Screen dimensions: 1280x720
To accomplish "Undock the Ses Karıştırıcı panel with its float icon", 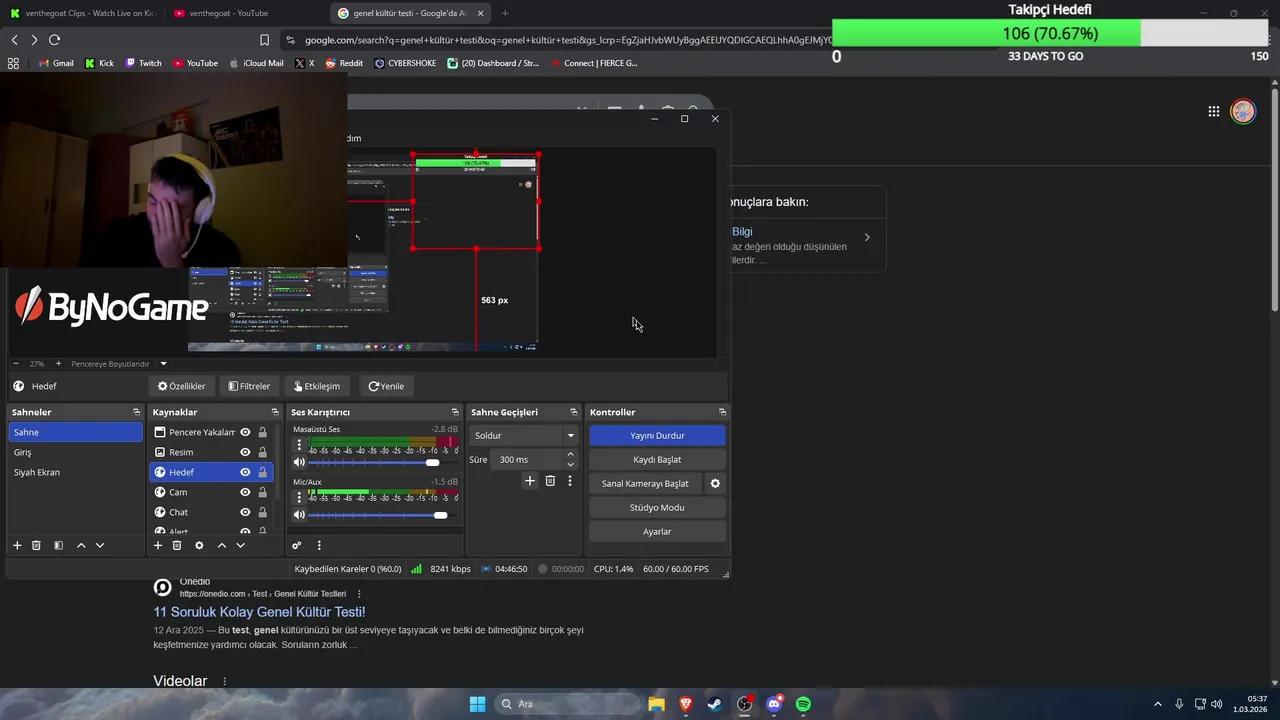I will point(455,412).
